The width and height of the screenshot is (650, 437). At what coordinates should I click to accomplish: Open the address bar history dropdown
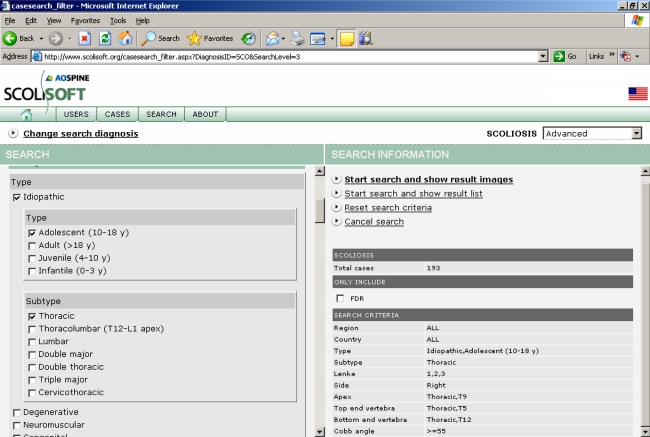[x=543, y=56]
